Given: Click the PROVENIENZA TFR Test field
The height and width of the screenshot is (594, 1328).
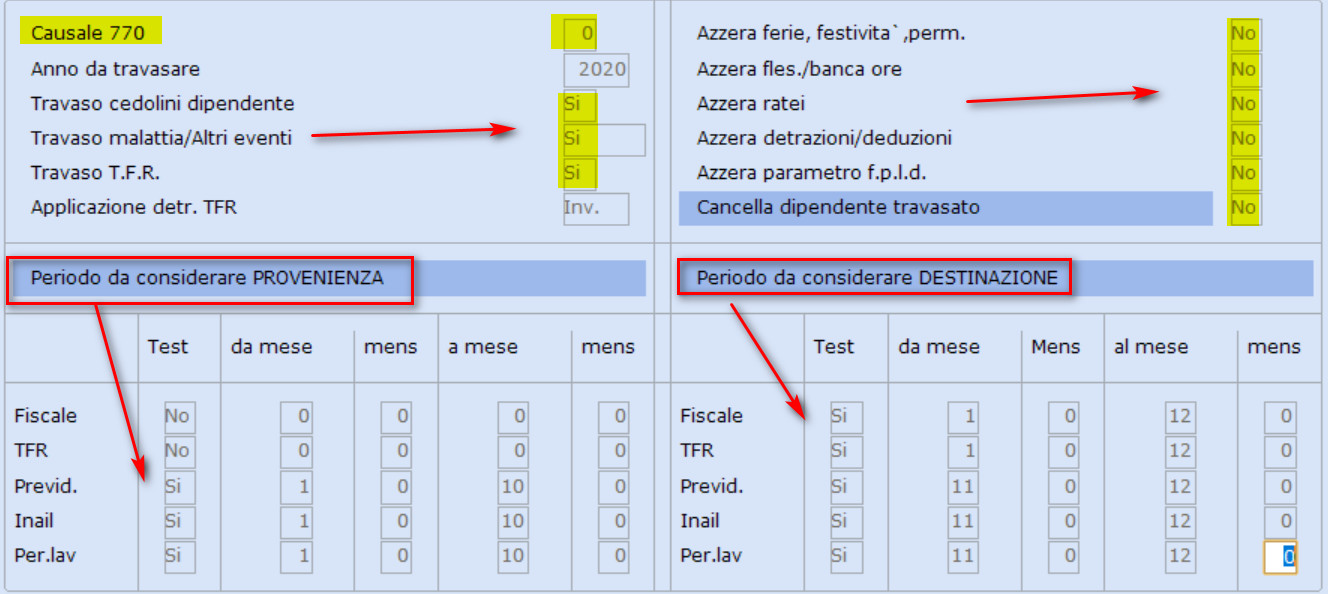Looking at the screenshot, I should [x=180, y=451].
